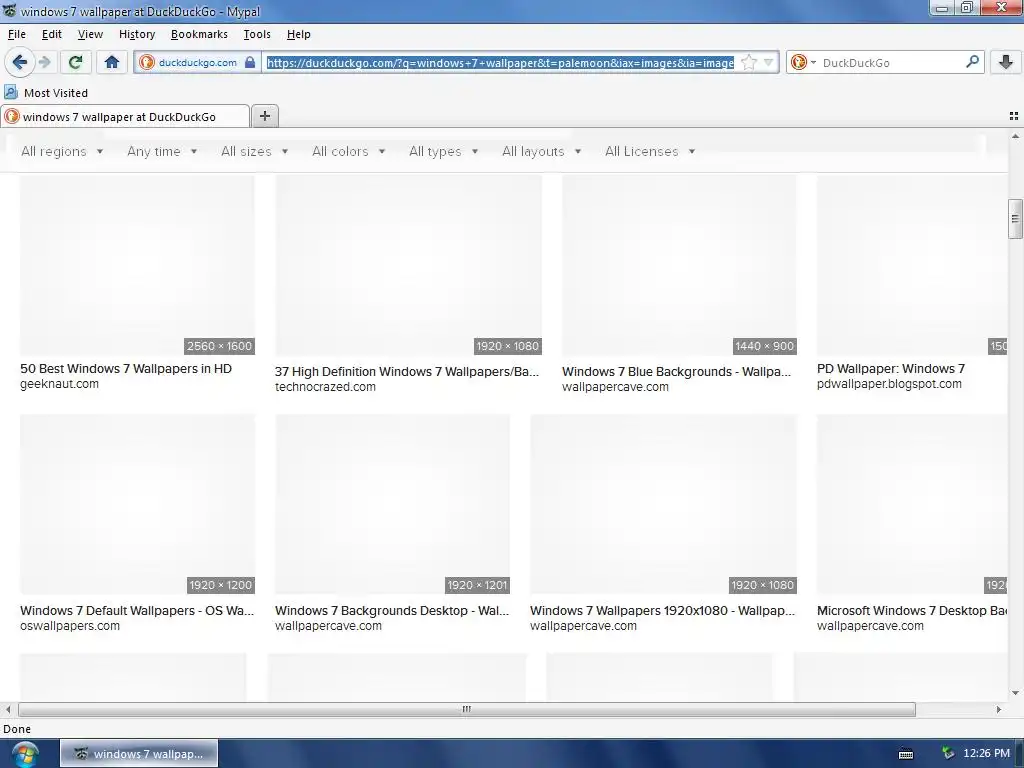Click the Most Visited bookmarks label
1024x768 pixels.
(x=56, y=93)
